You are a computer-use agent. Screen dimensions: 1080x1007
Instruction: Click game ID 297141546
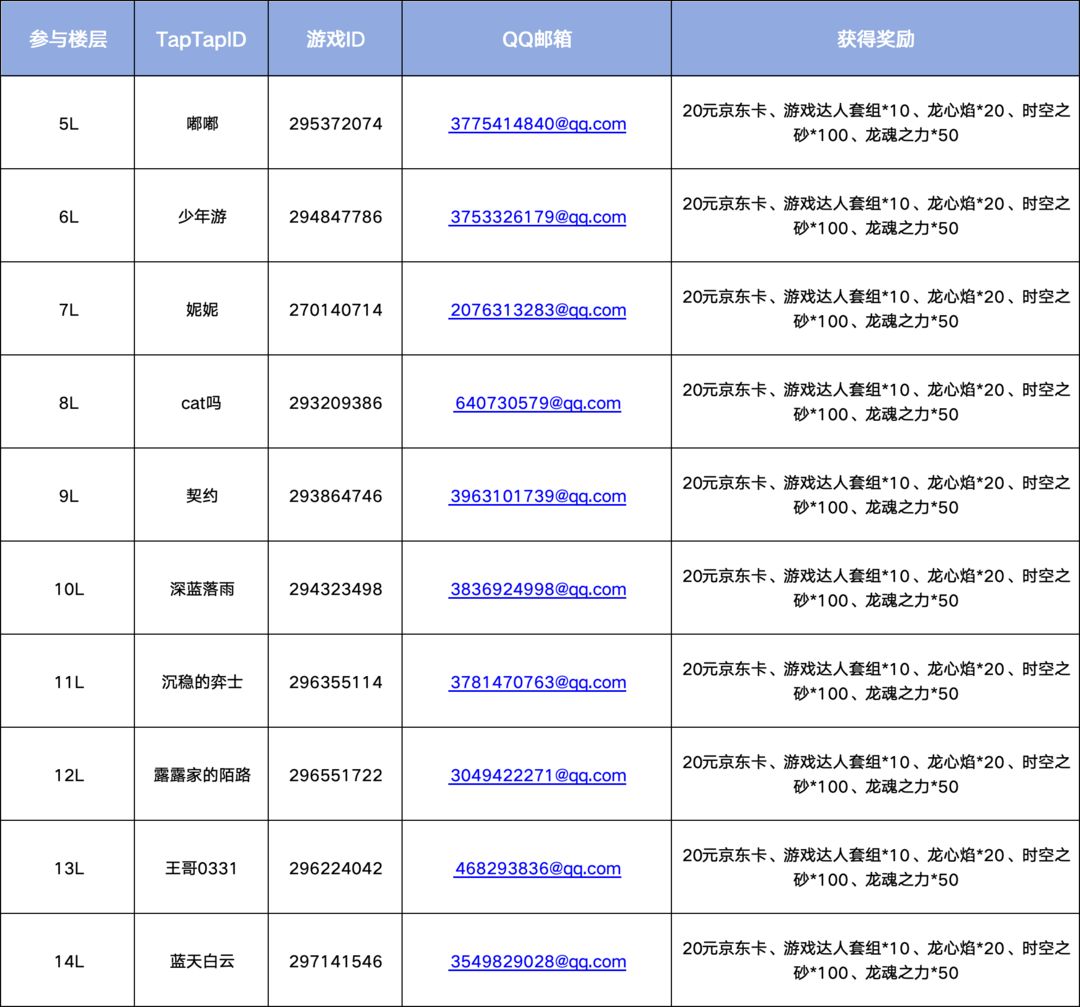point(335,960)
